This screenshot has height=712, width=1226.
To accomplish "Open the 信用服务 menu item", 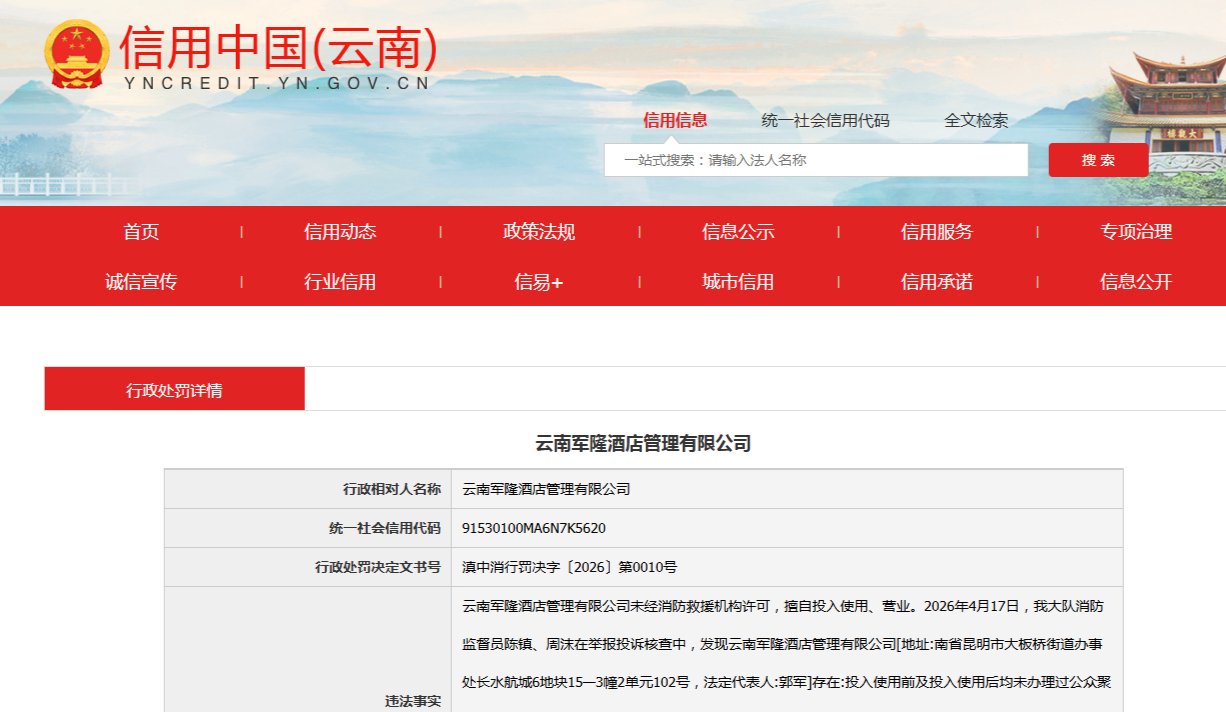I will [937, 232].
